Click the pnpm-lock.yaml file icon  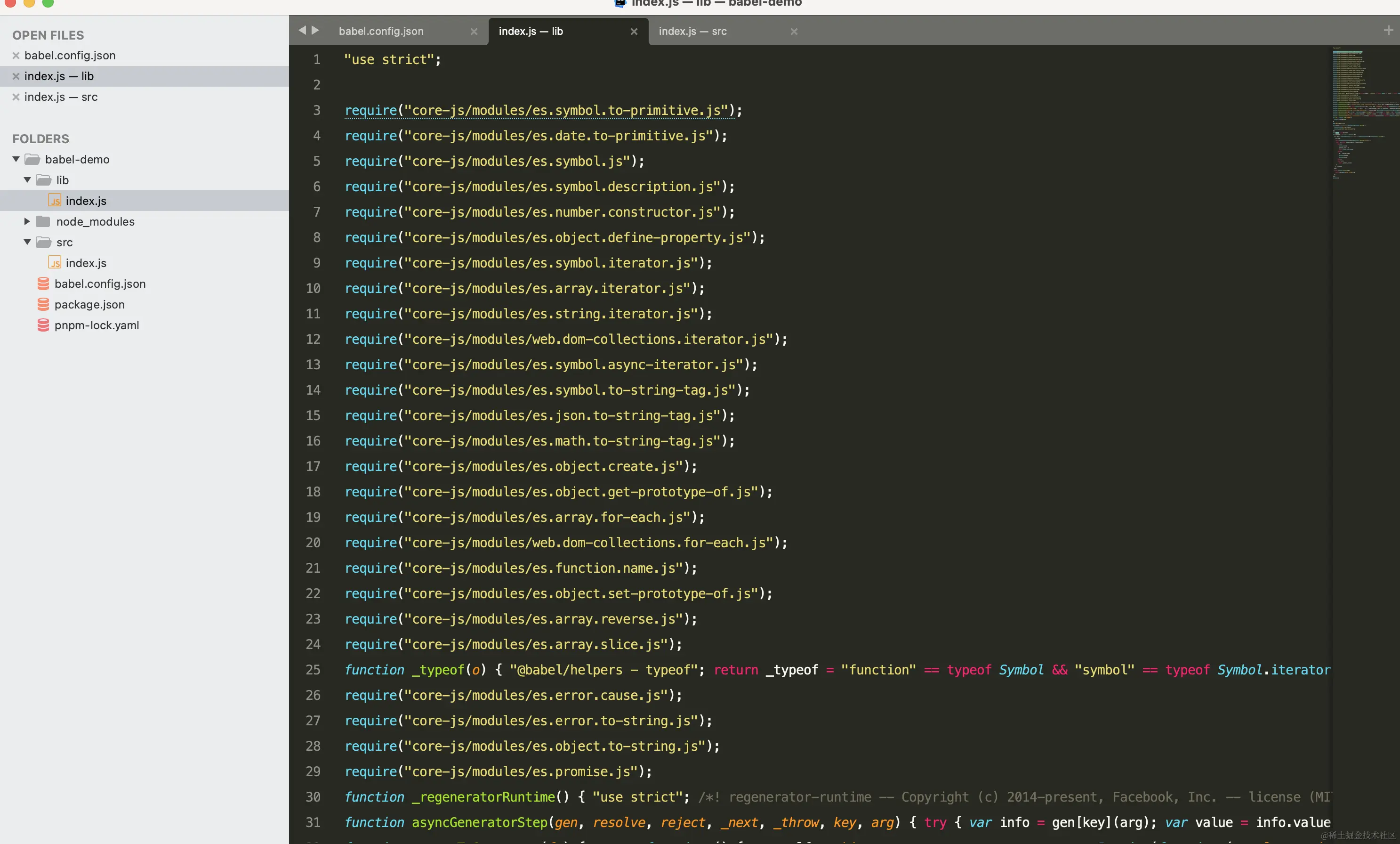[x=43, y=325]
